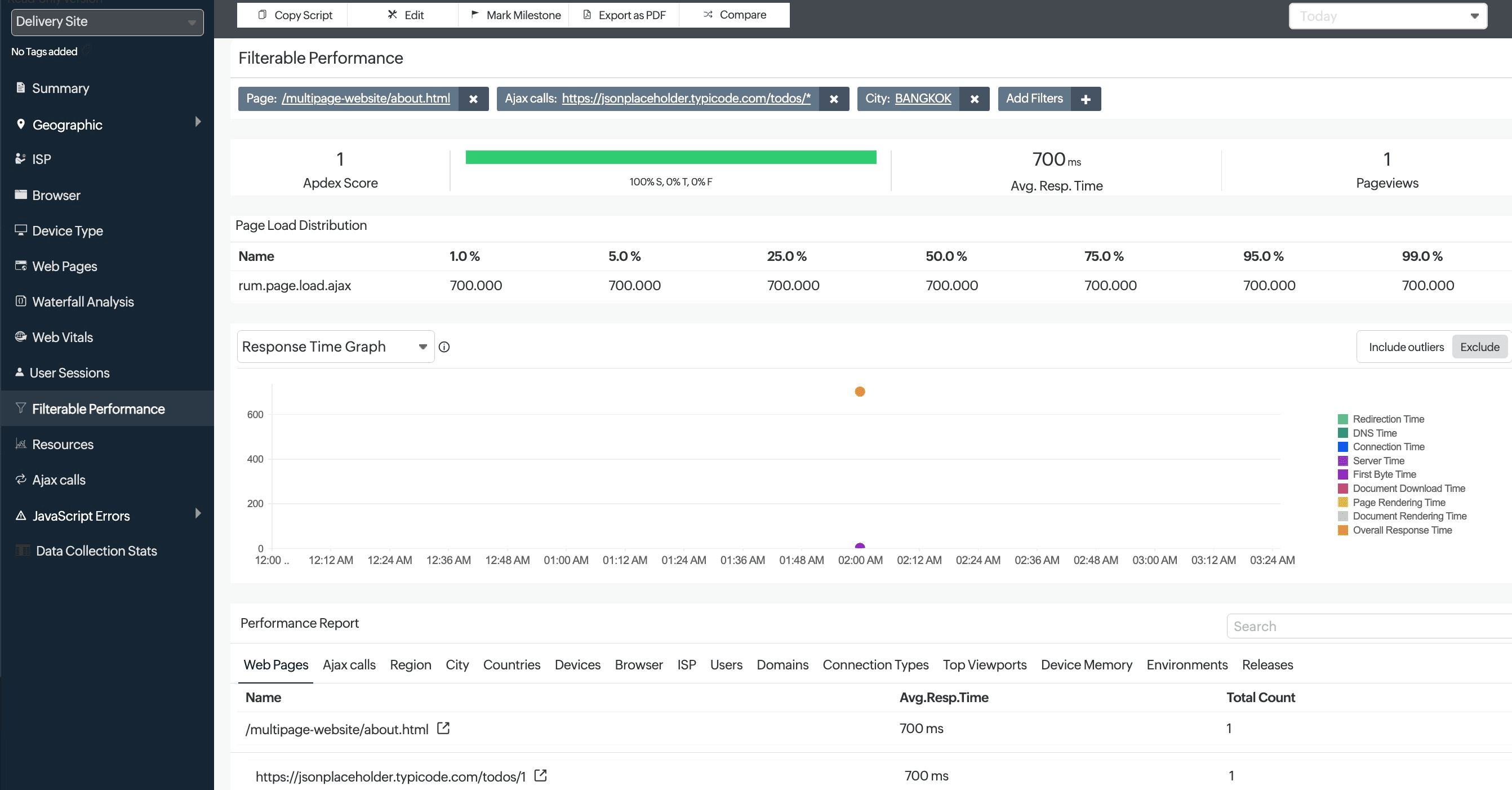Open Data Collection Stats
This screenshot has width=1512, height=790.
coord(96,551)
